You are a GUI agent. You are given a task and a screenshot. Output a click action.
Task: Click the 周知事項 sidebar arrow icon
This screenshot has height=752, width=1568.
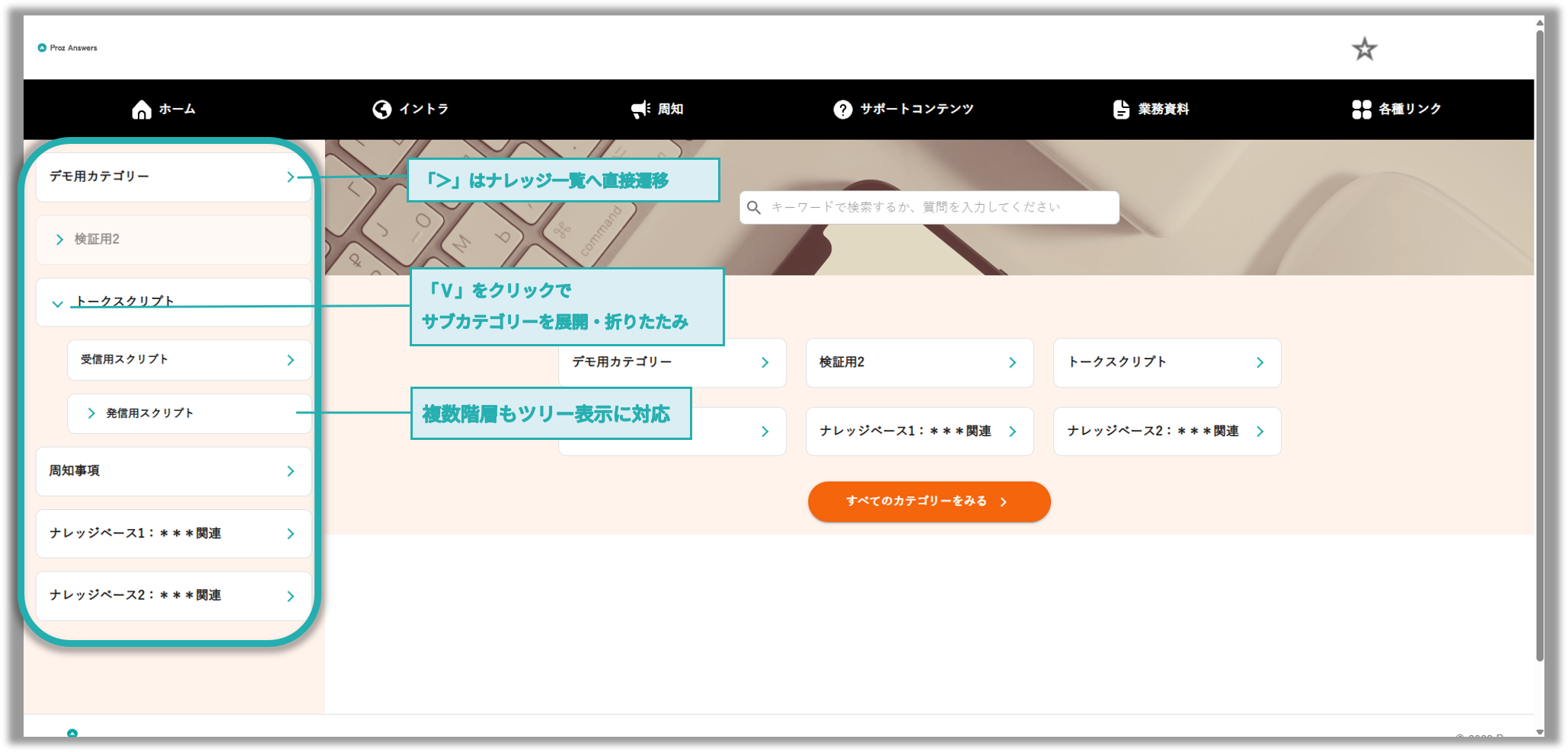290,471
